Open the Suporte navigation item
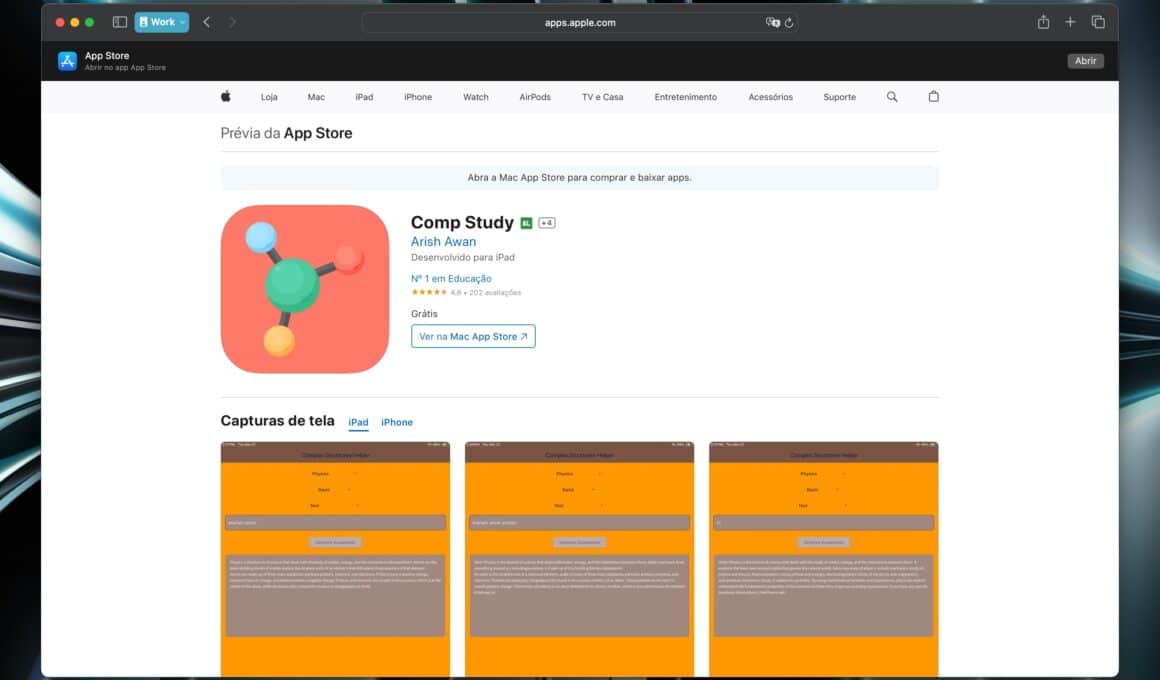This screenshot has height=680, width=1160. (x=840, y=97)
